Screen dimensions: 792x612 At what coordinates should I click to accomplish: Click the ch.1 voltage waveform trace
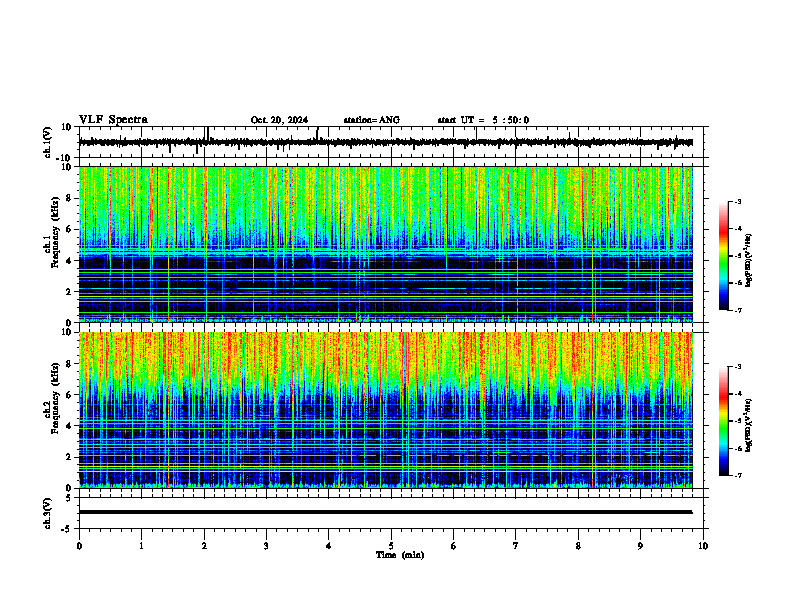tap(385, 142)
